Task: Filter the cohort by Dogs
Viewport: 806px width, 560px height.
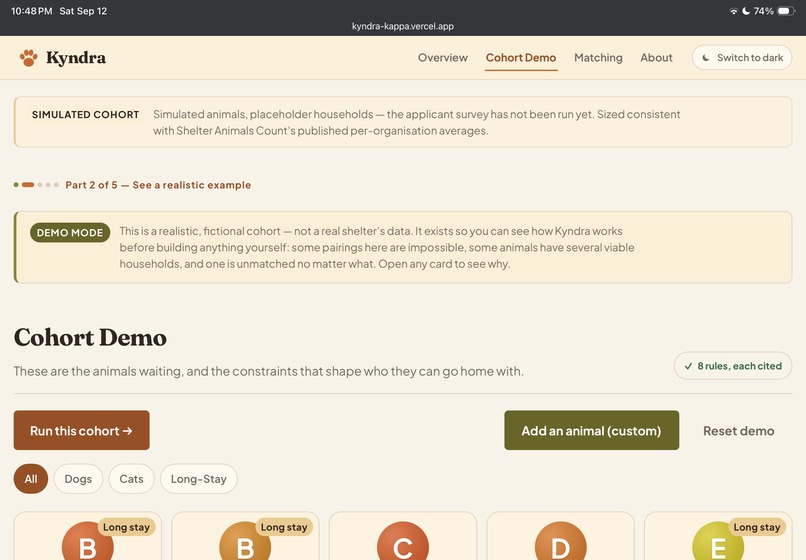Action: coord(78,479)
